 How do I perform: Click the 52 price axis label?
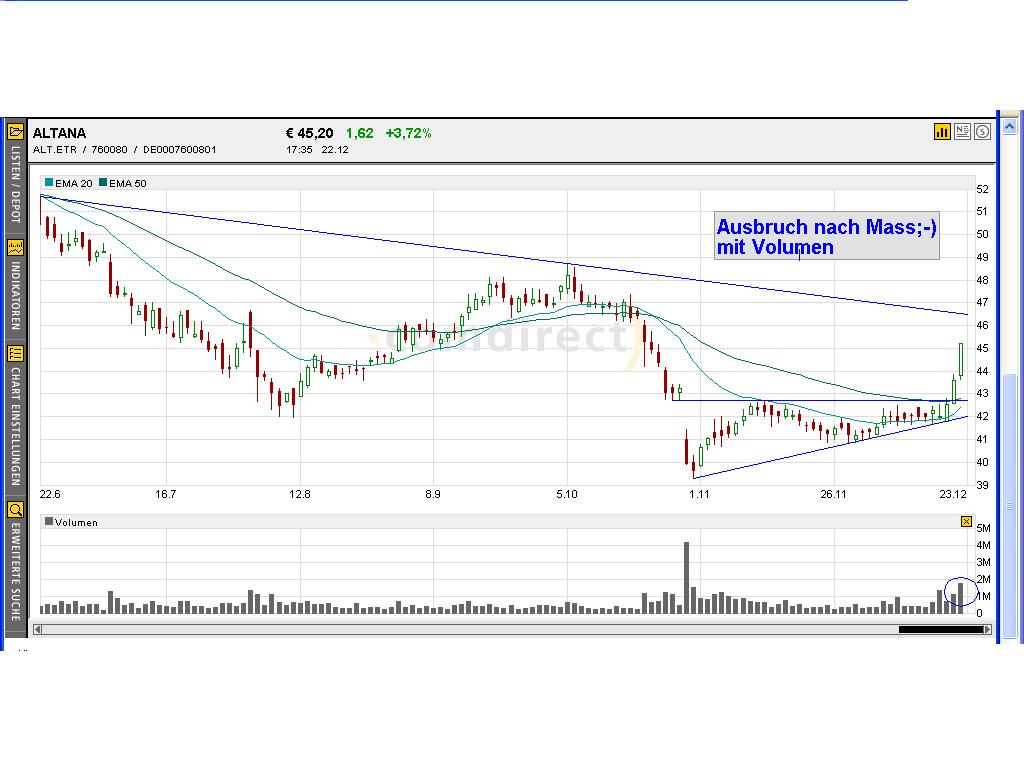tap(982, 189)
